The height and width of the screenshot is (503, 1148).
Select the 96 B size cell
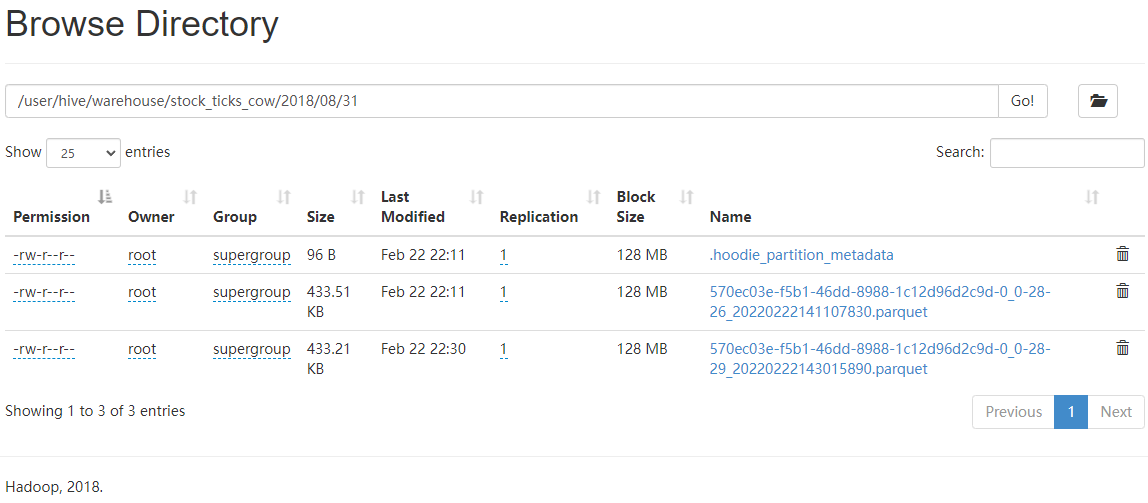pos(321,255)
